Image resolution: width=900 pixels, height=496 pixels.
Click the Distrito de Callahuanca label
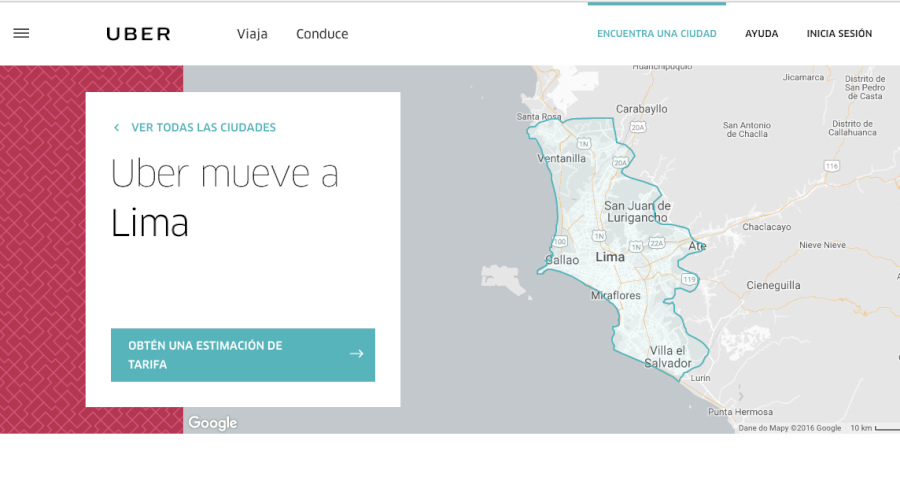click(x=852, y=127)
